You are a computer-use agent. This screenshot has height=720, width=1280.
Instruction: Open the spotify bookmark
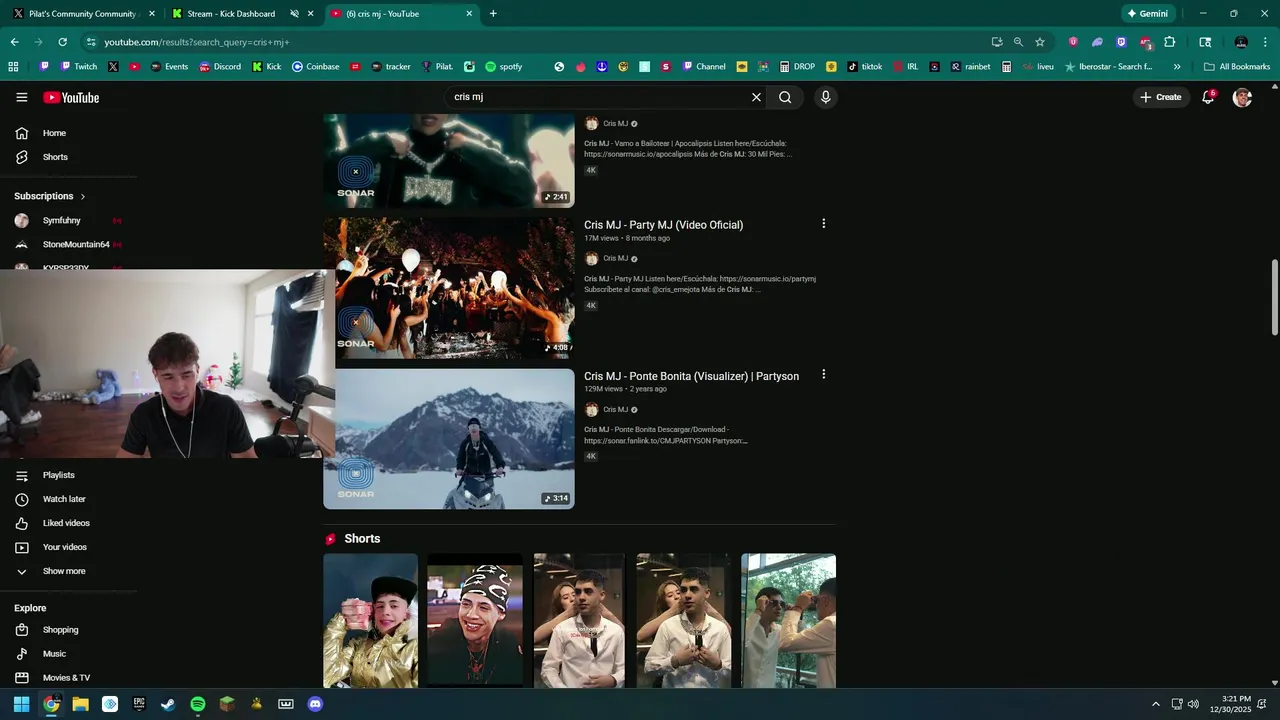click(504, 67)
